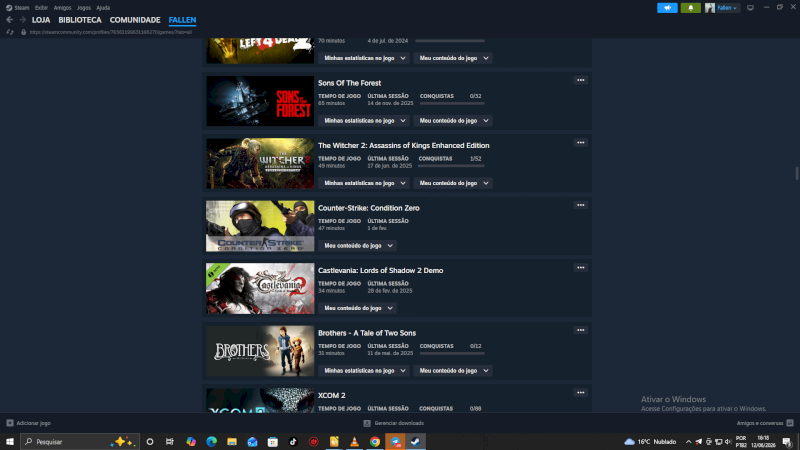Click the Castlevania cover thumbnail
Image resolution: width=800 pixels, height=450 pixels.
coord(260,288)
